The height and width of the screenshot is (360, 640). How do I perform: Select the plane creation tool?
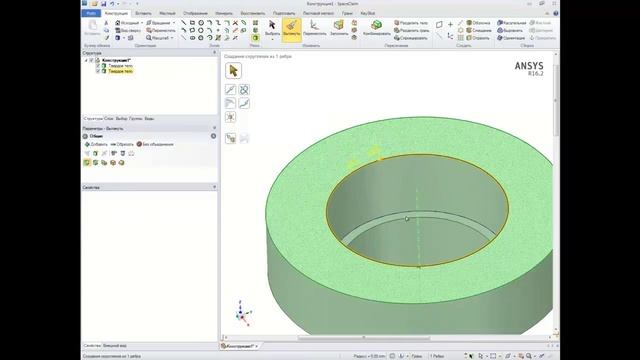coord(439,24)
